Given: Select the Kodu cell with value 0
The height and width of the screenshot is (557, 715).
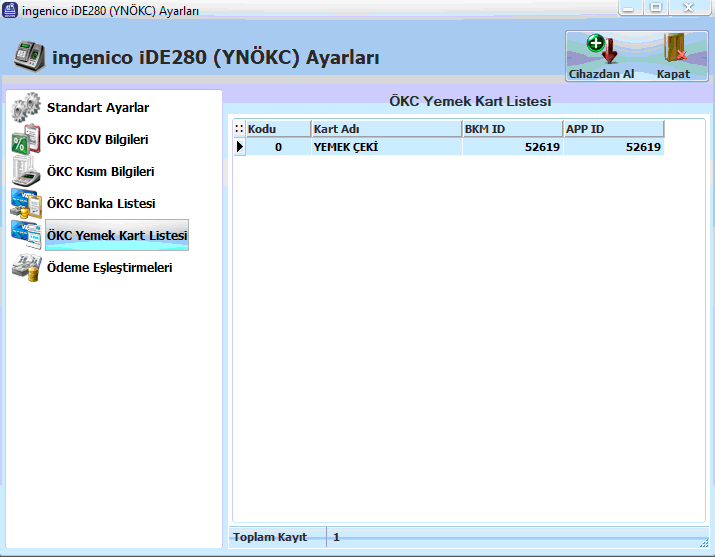Looking at the screenshot, I should 279,147.
